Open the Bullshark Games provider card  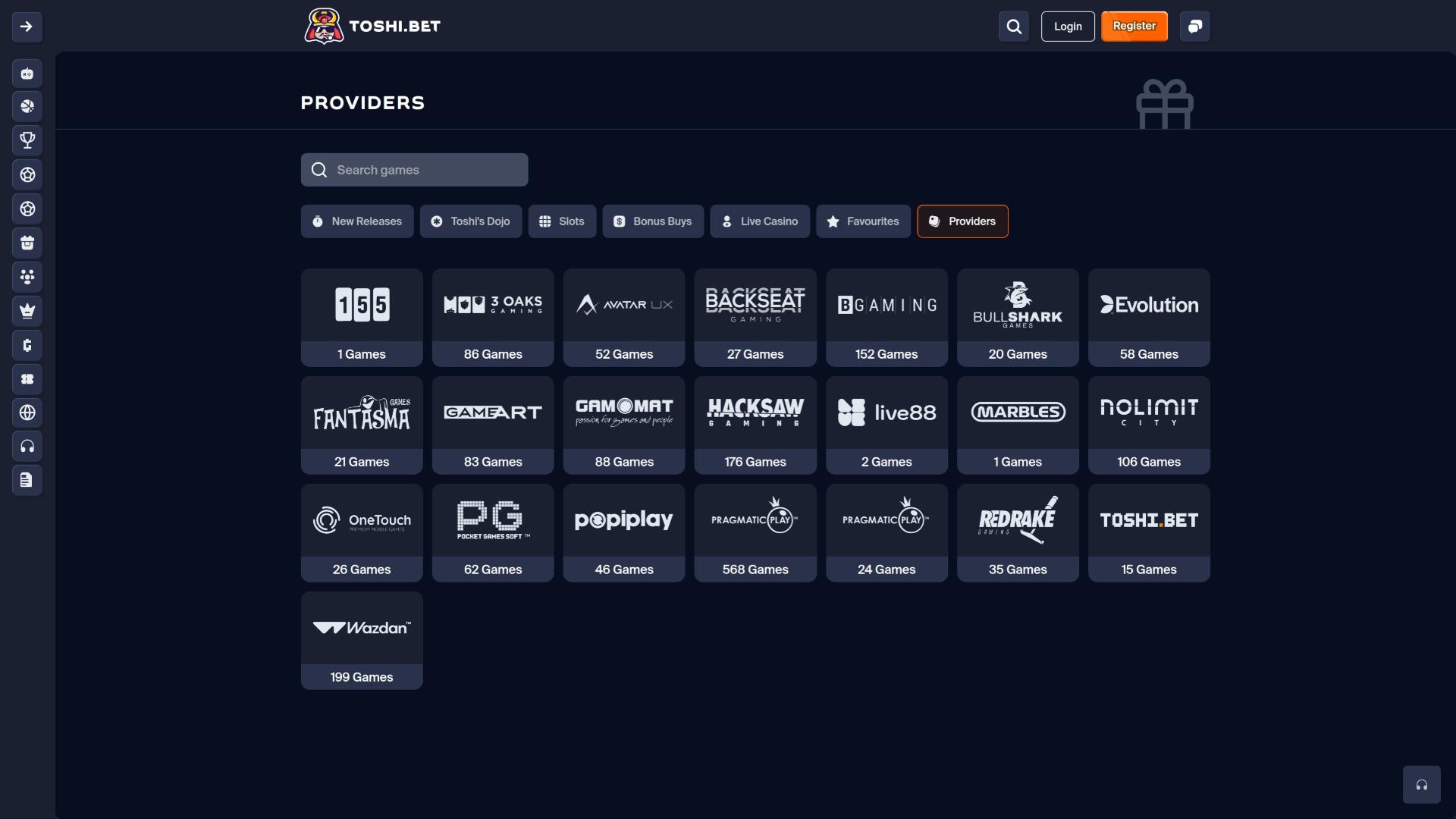coord(1018,318)
